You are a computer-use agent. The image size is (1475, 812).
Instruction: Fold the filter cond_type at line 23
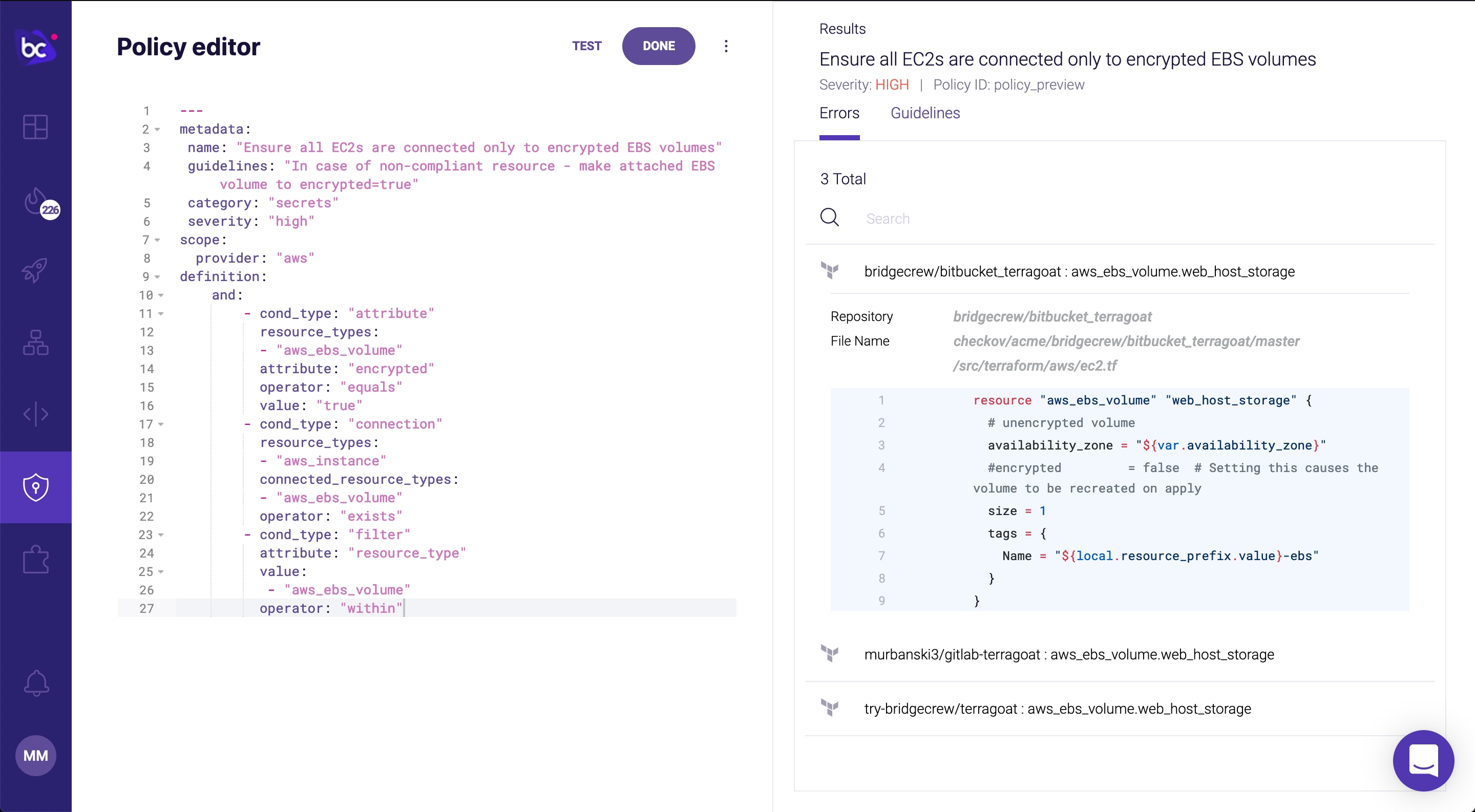(x=160, y=536)
